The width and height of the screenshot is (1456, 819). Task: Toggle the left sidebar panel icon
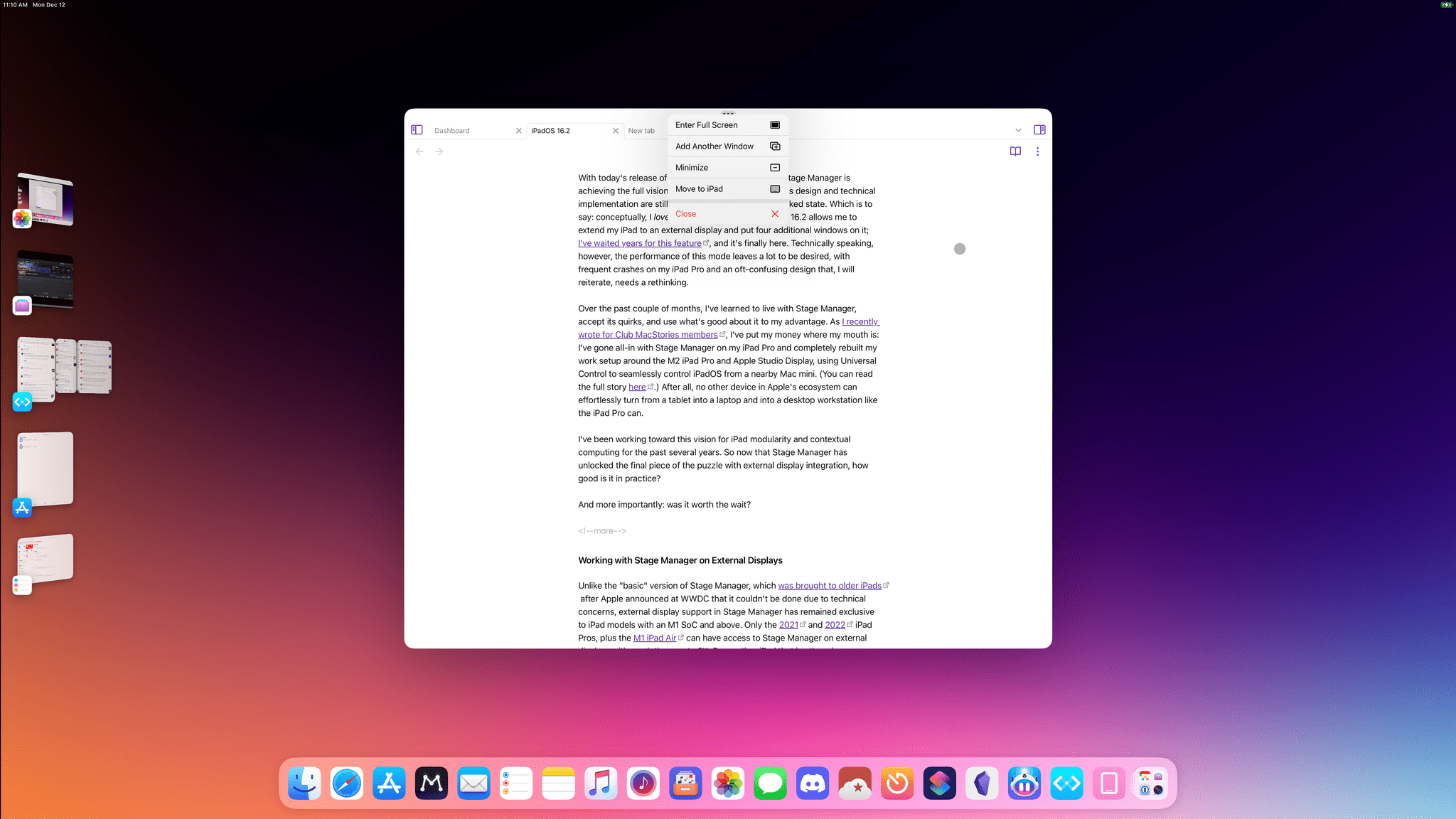pos(417,130)
